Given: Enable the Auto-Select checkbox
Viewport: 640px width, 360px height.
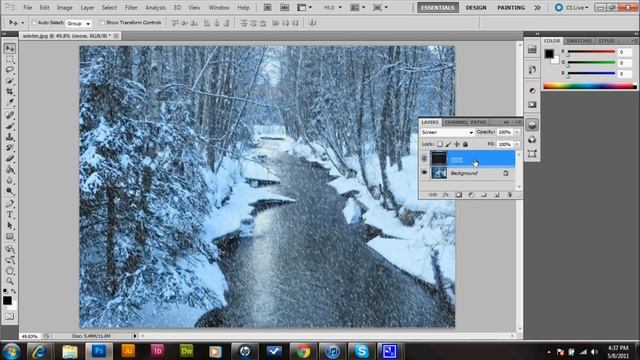Looking at the screenshot, I should click(34, 23).
